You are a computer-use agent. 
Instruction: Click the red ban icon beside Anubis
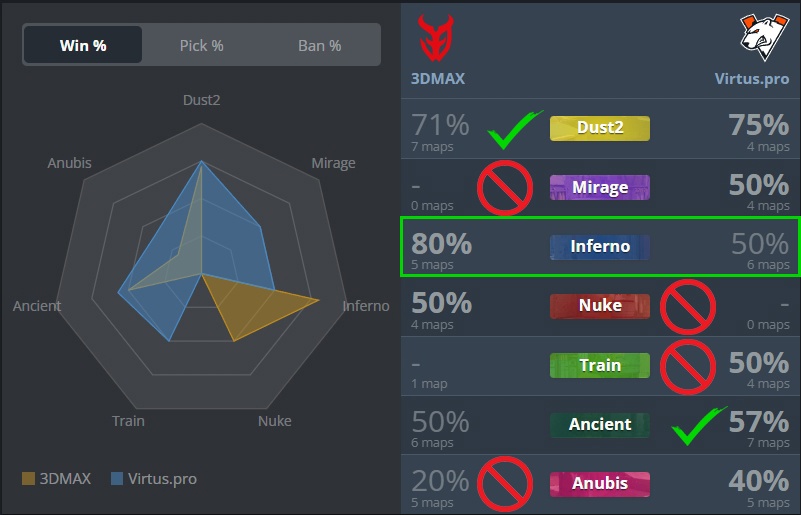tap(505, 483)
